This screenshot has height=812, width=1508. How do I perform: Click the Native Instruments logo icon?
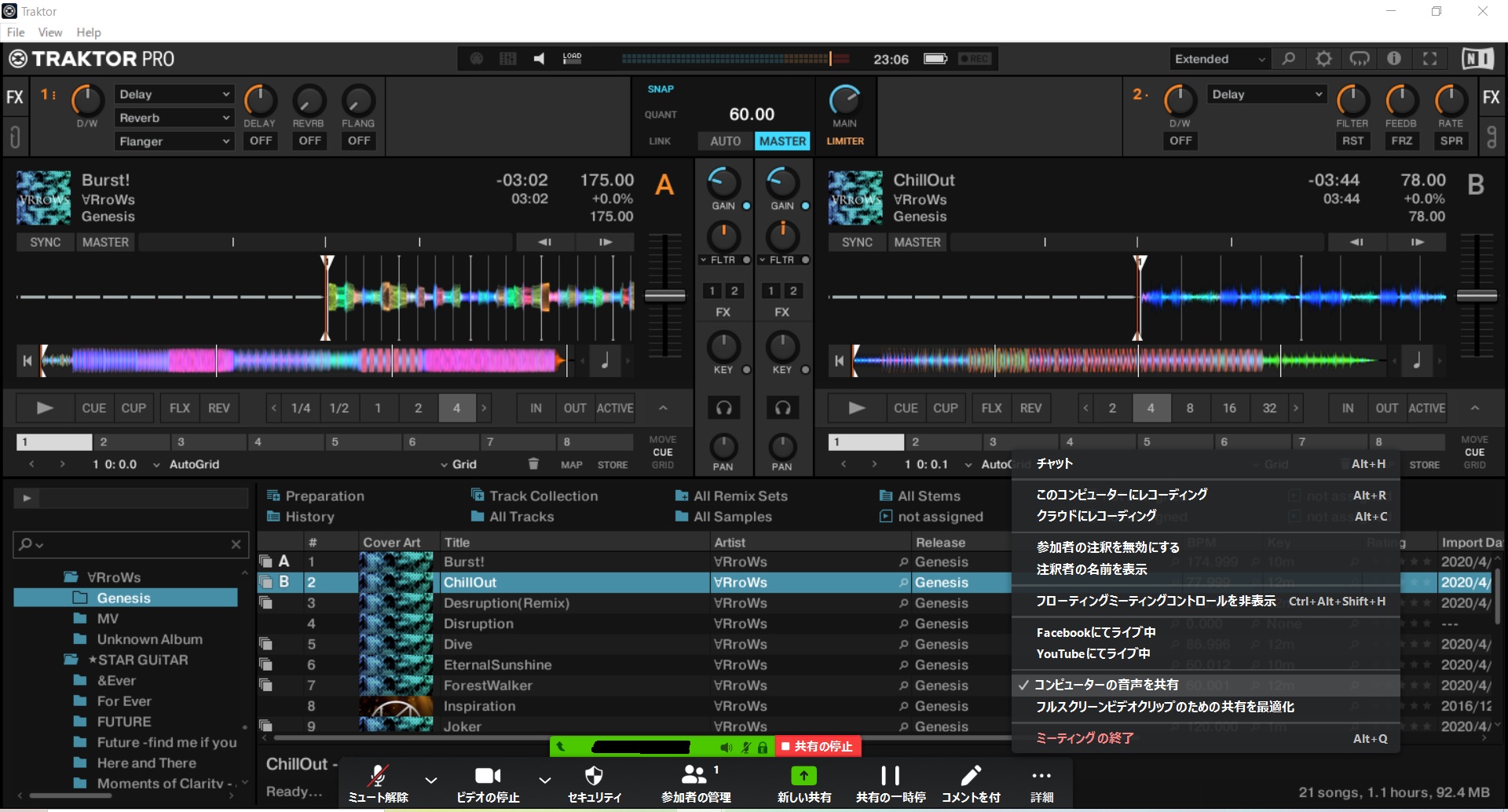pos(1479,58)
